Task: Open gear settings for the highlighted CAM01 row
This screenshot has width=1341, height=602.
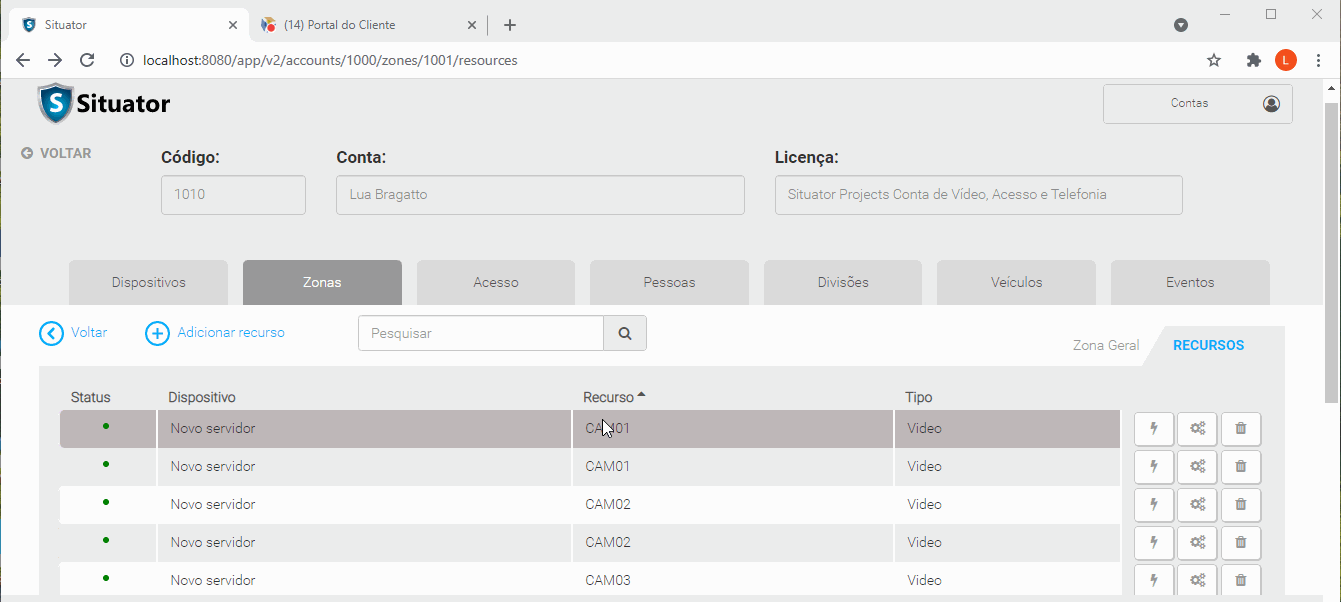Action: point(1197,429)
